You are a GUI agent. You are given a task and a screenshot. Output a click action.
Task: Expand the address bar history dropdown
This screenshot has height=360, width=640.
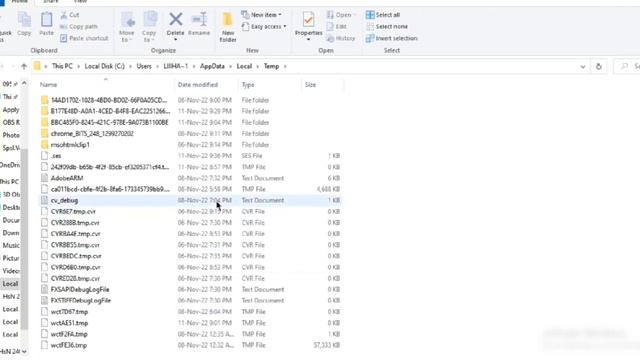583,67
